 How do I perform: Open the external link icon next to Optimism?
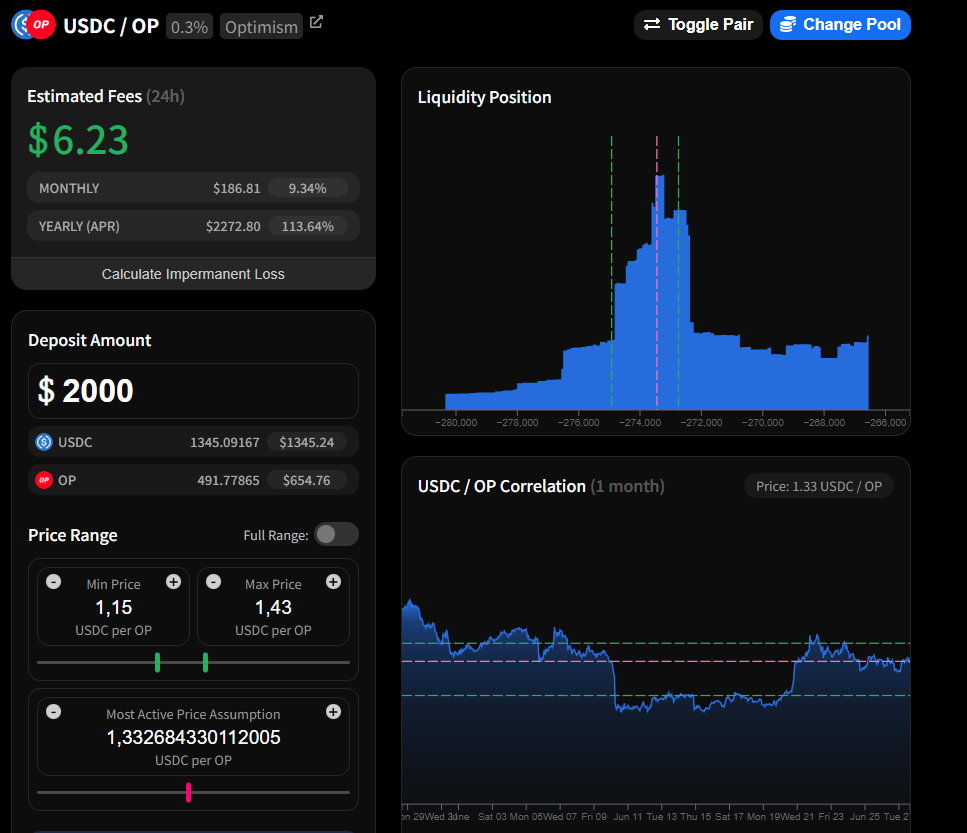316,22
